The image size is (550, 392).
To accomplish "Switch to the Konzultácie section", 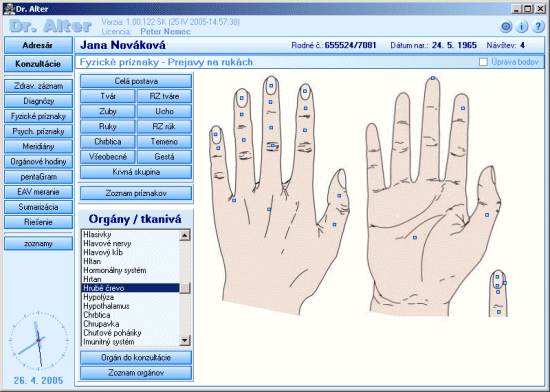I will click(x=38, y=64).
